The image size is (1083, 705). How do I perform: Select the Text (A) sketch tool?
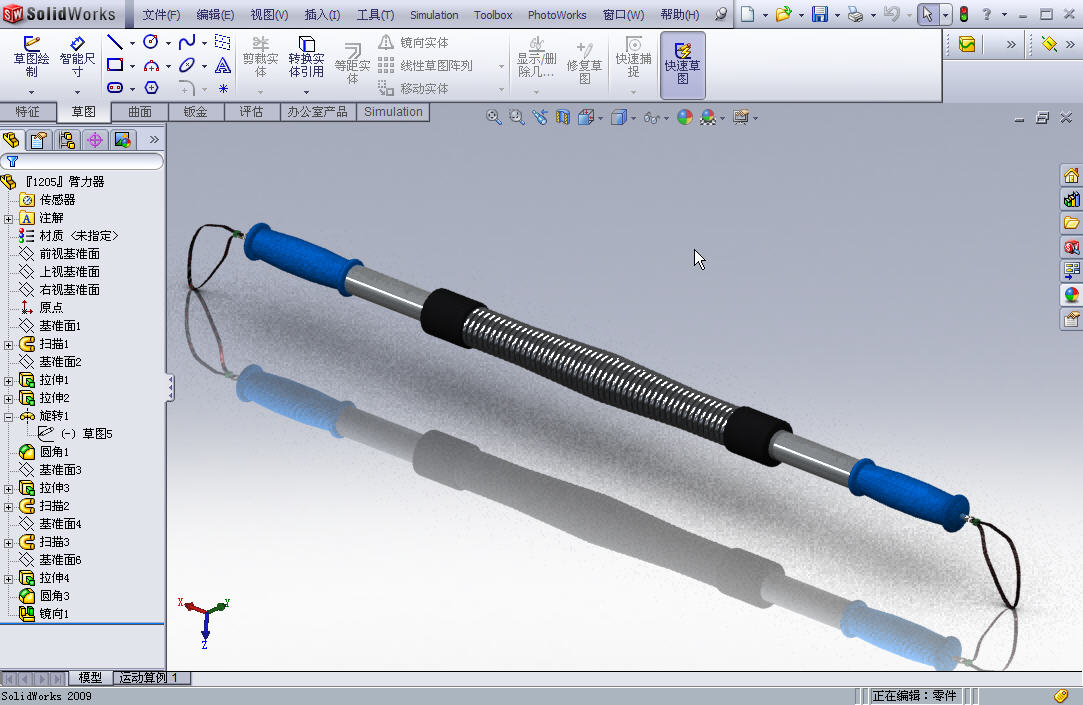pyautogui.click(x=222, y=66)
